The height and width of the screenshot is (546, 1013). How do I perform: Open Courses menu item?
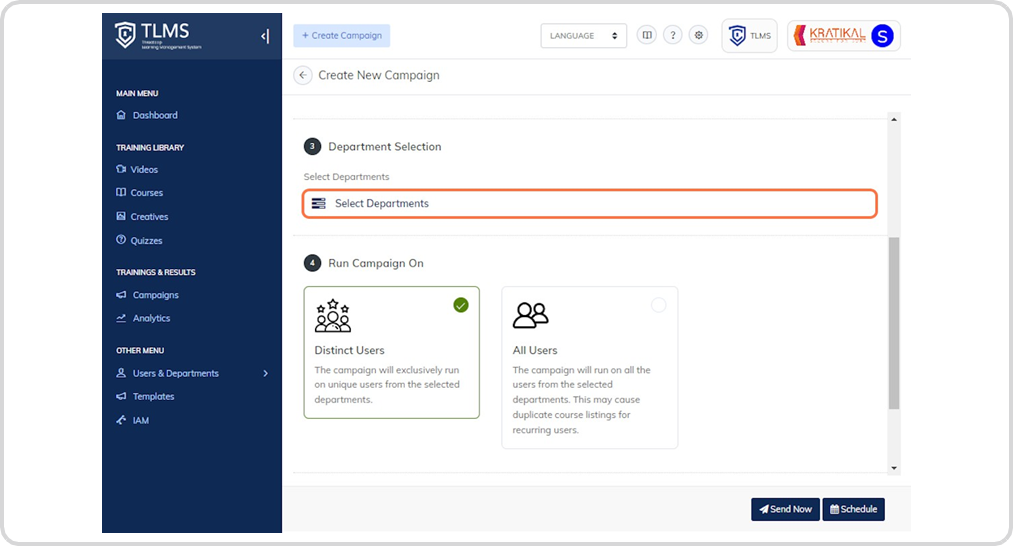click(147, 193)
